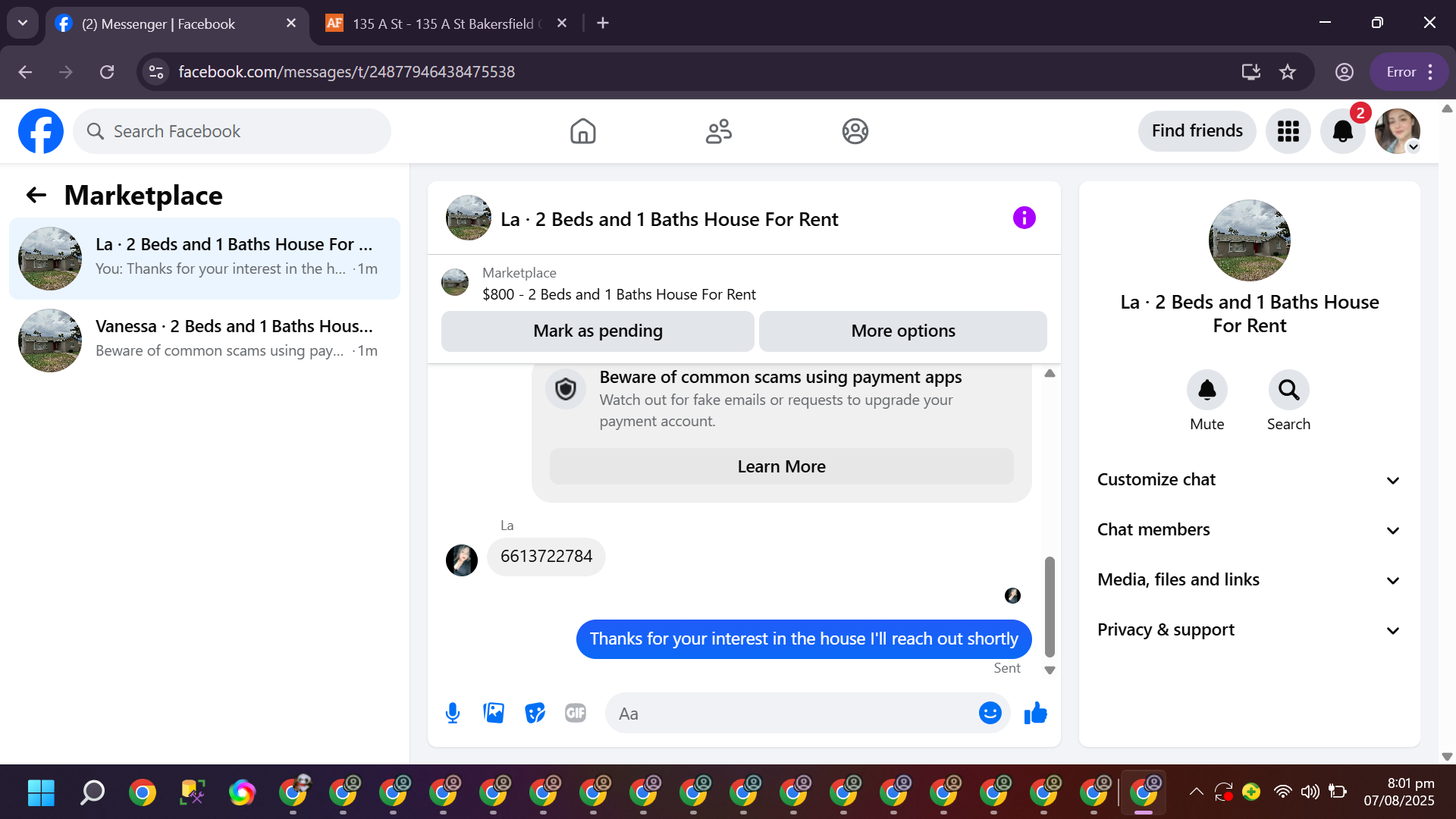This screenshot has width=1456, height=819.
Task: Open the clock and date in taskbar
Action: pos(1398,792)
